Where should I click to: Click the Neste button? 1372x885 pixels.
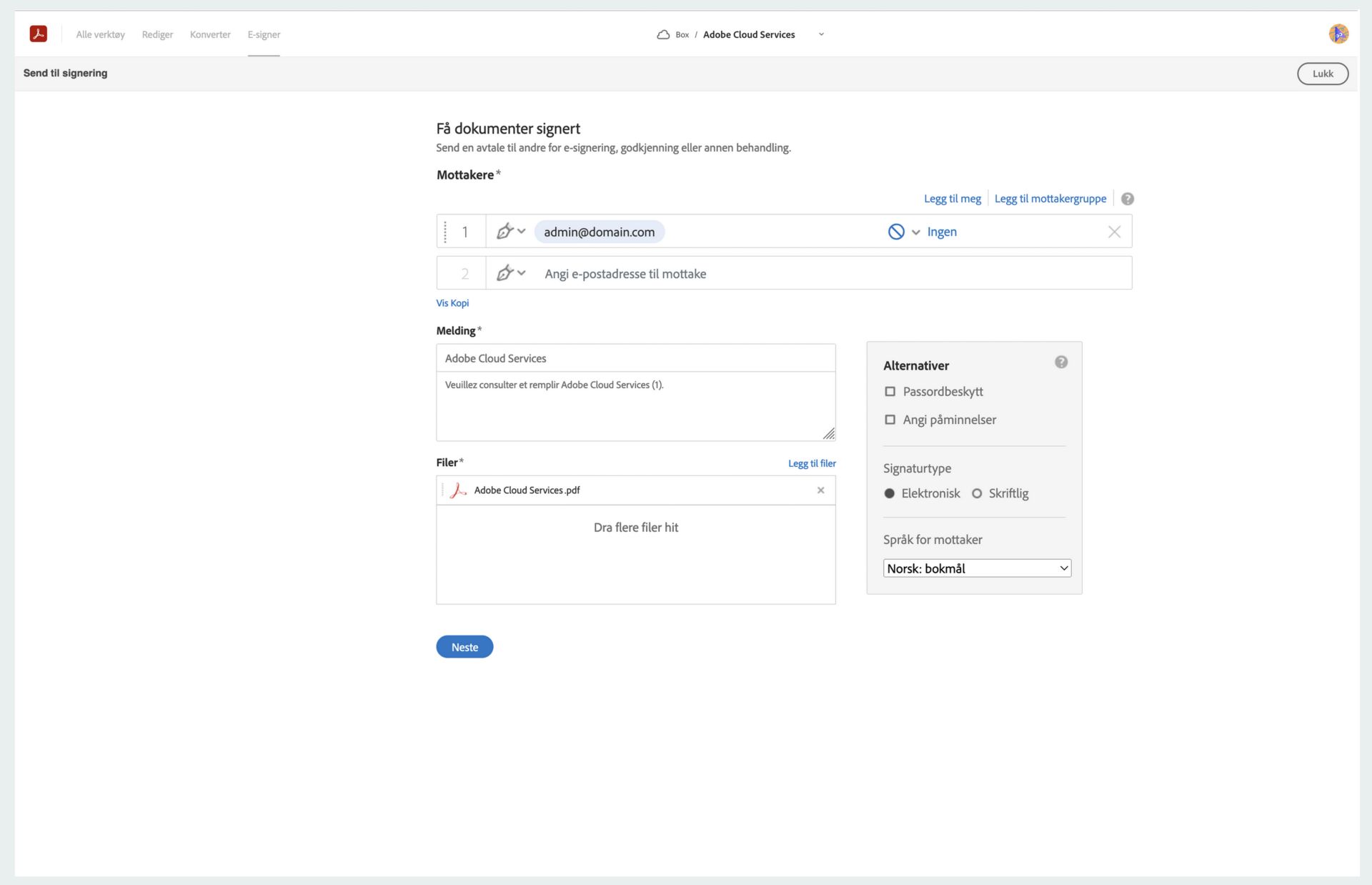click(x=464, y=647)
